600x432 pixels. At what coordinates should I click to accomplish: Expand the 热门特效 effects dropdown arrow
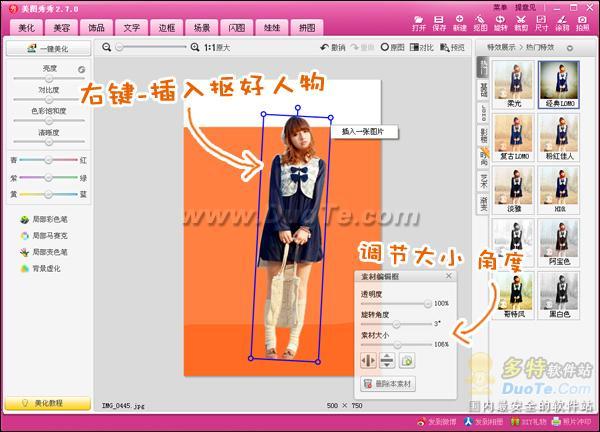coord(570,48)
